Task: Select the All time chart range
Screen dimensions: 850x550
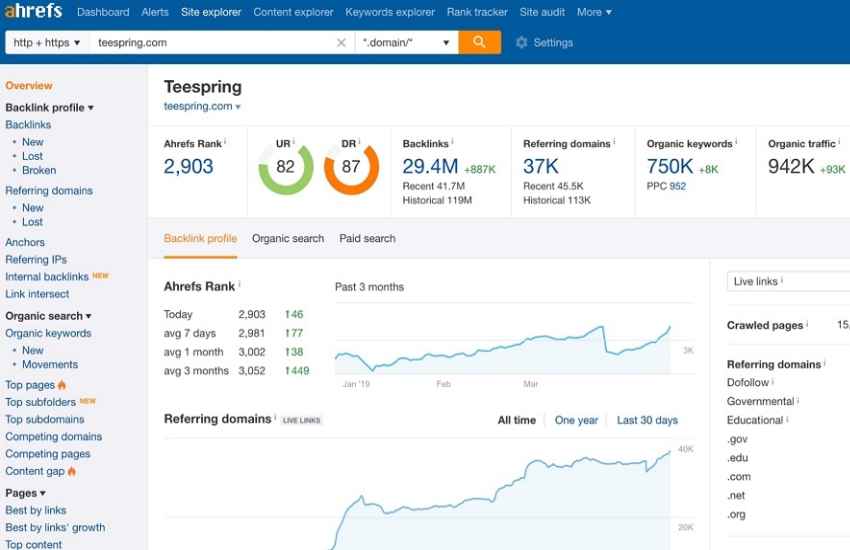Action: [x=516, y=420]
